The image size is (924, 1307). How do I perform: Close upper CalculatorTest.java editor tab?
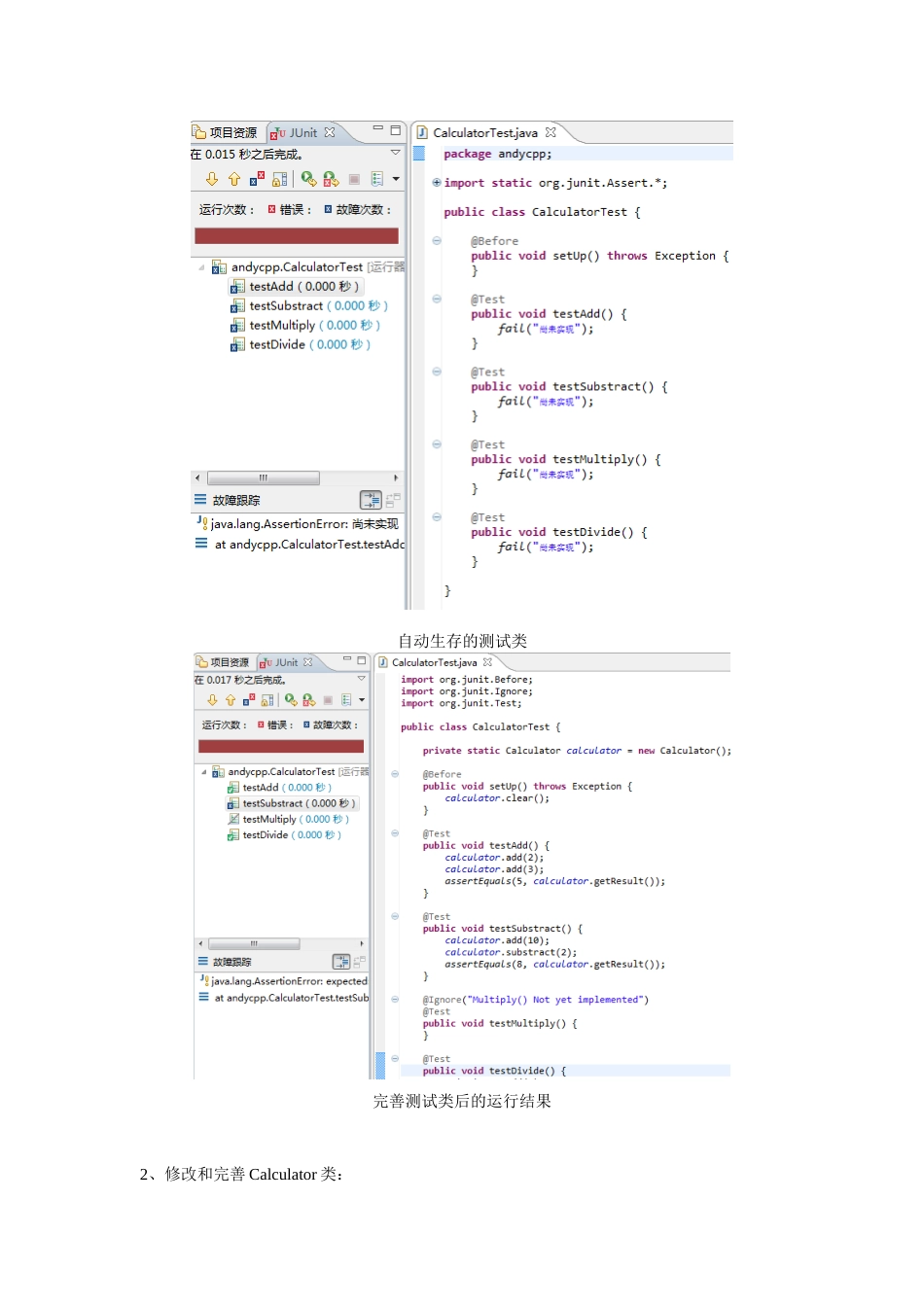(551, 132)
